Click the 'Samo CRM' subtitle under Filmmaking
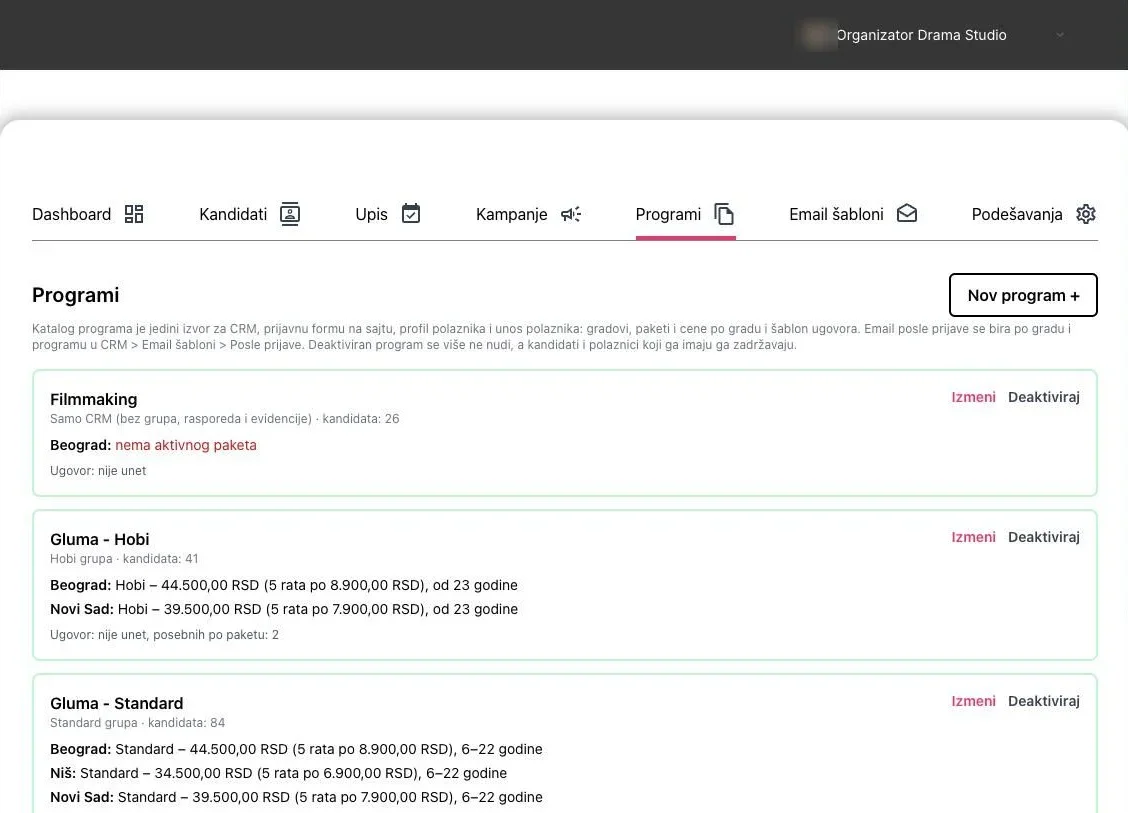The height and width of the screenshot is (813, 1128). point(224,419)
